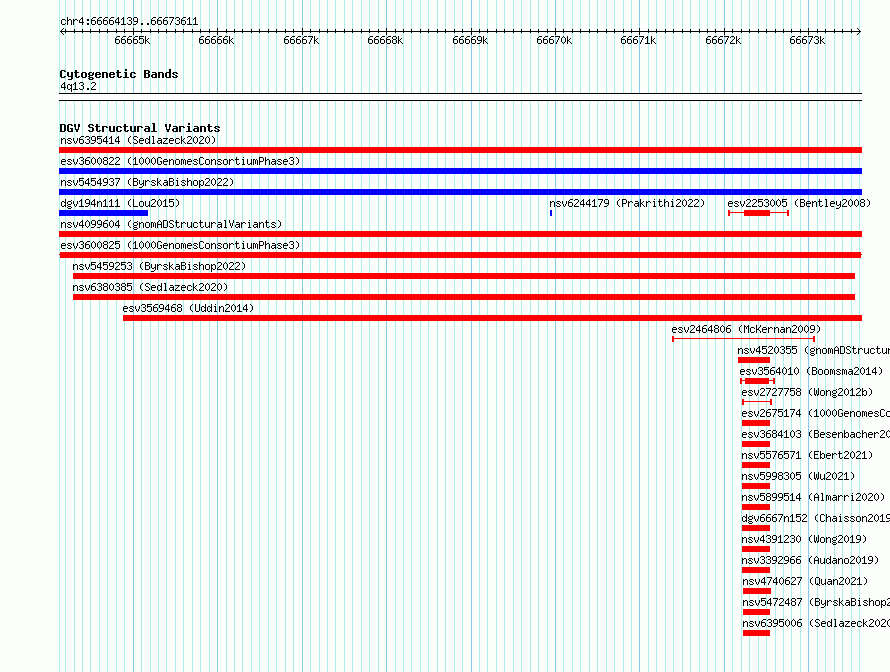Open the esv3600822 (1000GenomesConsortiumPhase3) label
Viewport: 890px width, 672px height.
180,161
